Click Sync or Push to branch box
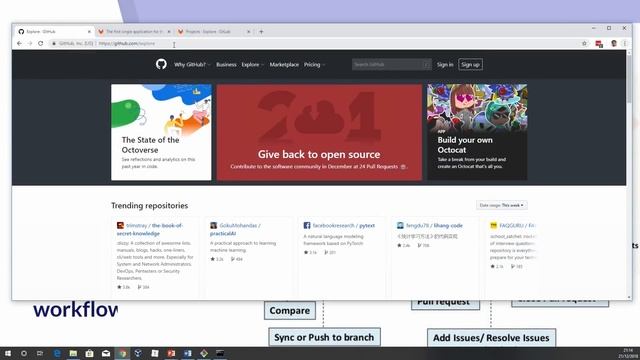This screenshot has height=360, width=640. click(324, 337)
